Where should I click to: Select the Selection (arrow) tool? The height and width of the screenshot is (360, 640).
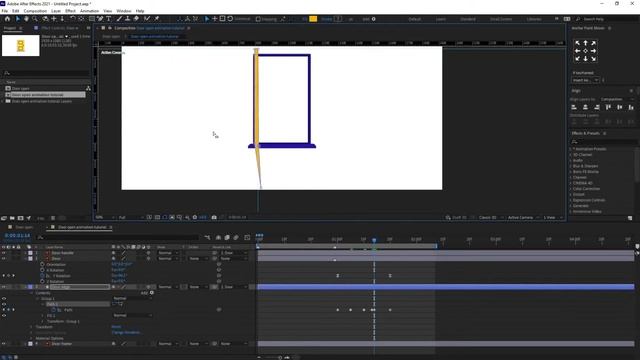[x=18, y=19]
